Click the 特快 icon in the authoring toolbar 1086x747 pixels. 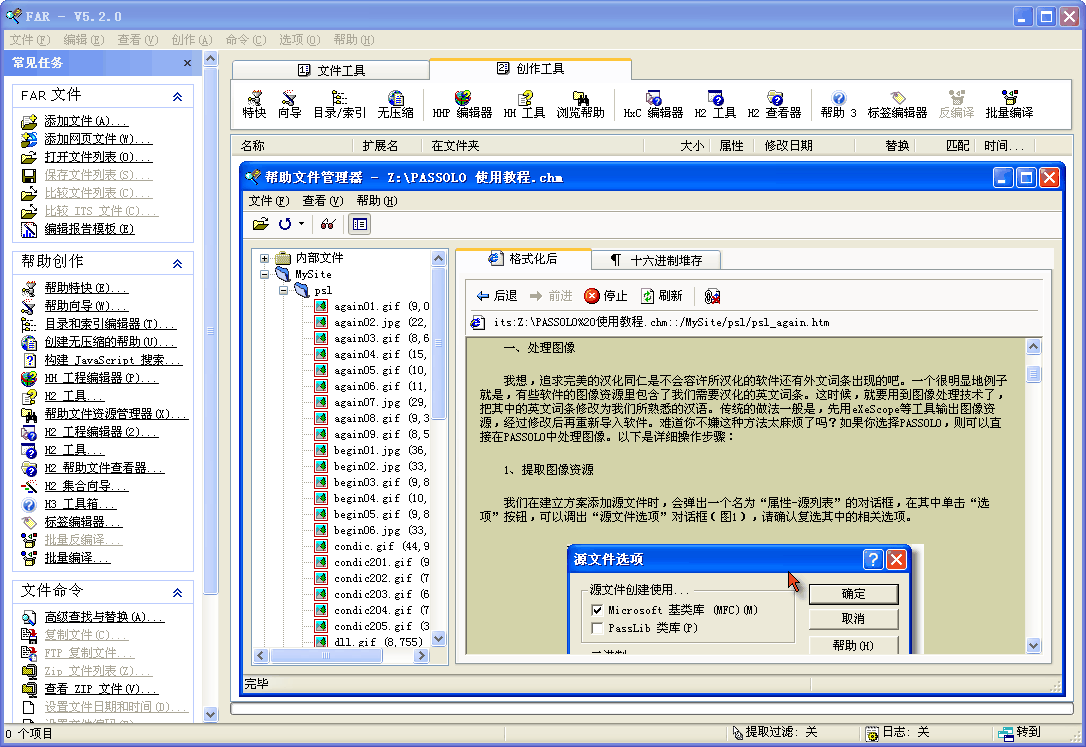click(x=254, y=104)
